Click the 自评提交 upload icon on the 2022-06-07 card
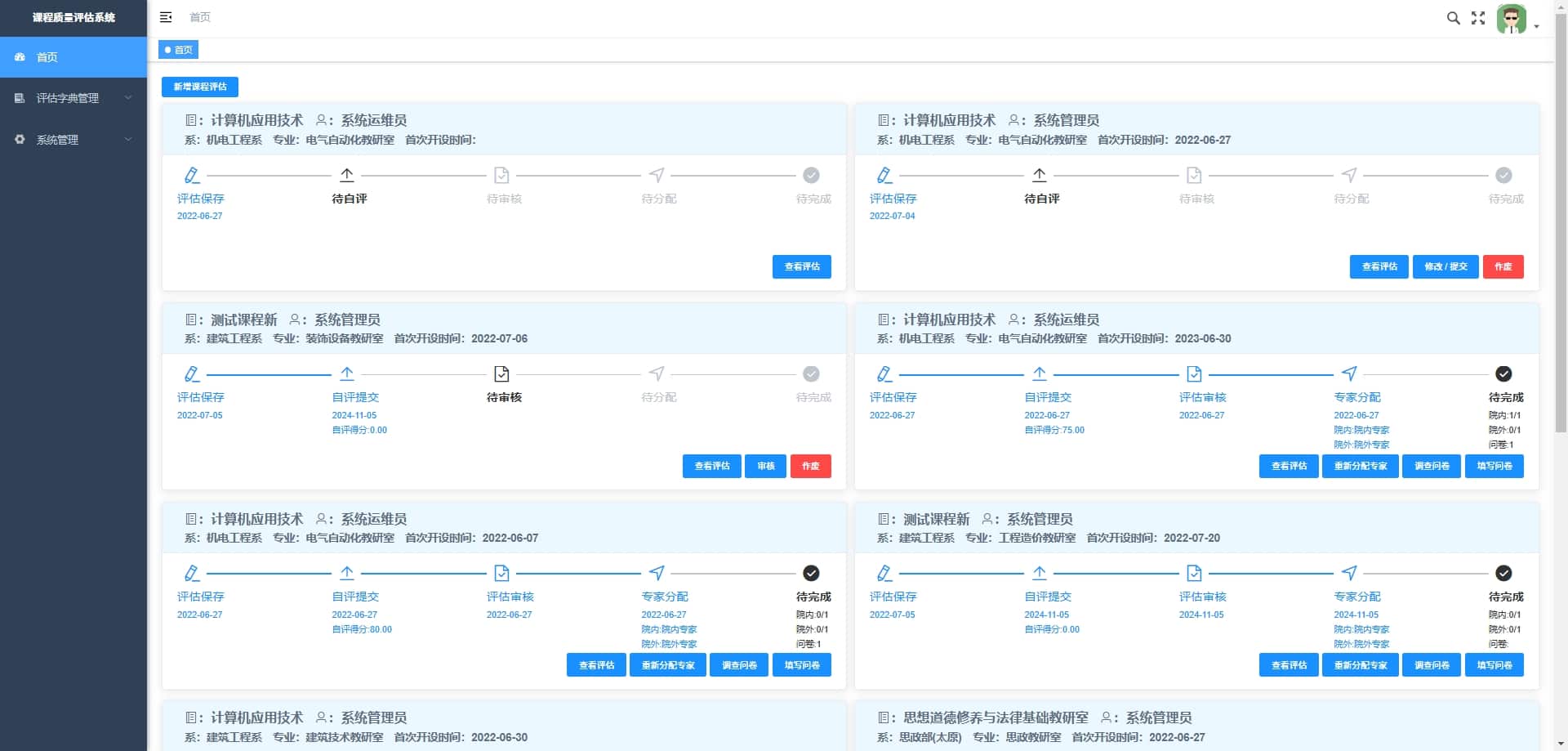The height and width of the screenshot is (751, 1568). click(x=347, y=574)
